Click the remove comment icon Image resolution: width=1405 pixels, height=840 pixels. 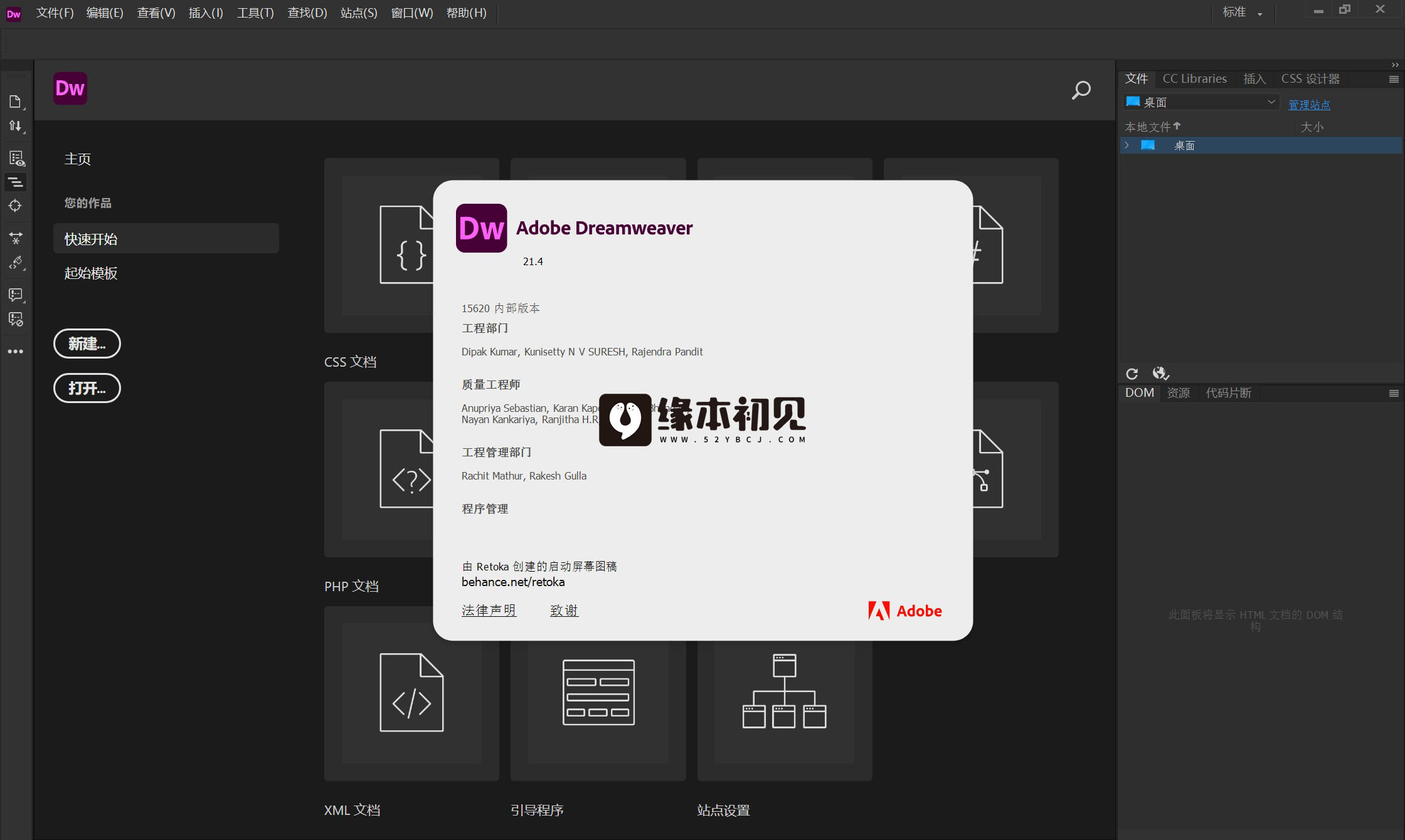(16, 319)
